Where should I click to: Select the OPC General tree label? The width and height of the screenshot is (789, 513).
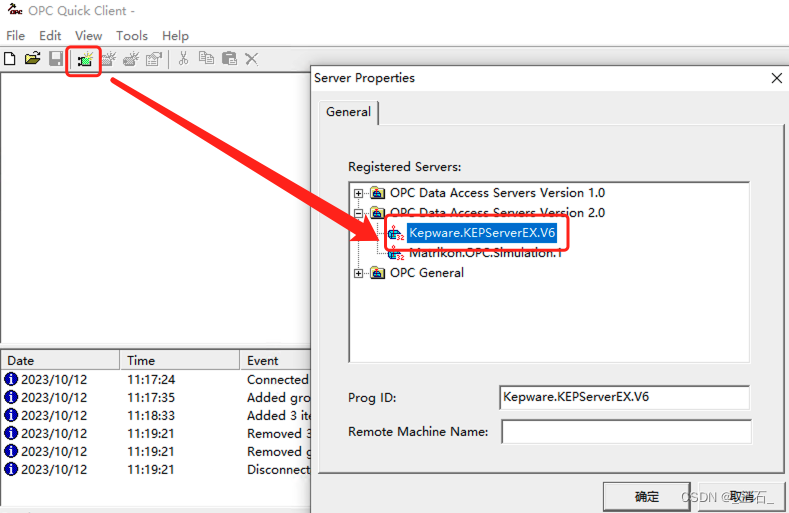(x=427, y=273)
